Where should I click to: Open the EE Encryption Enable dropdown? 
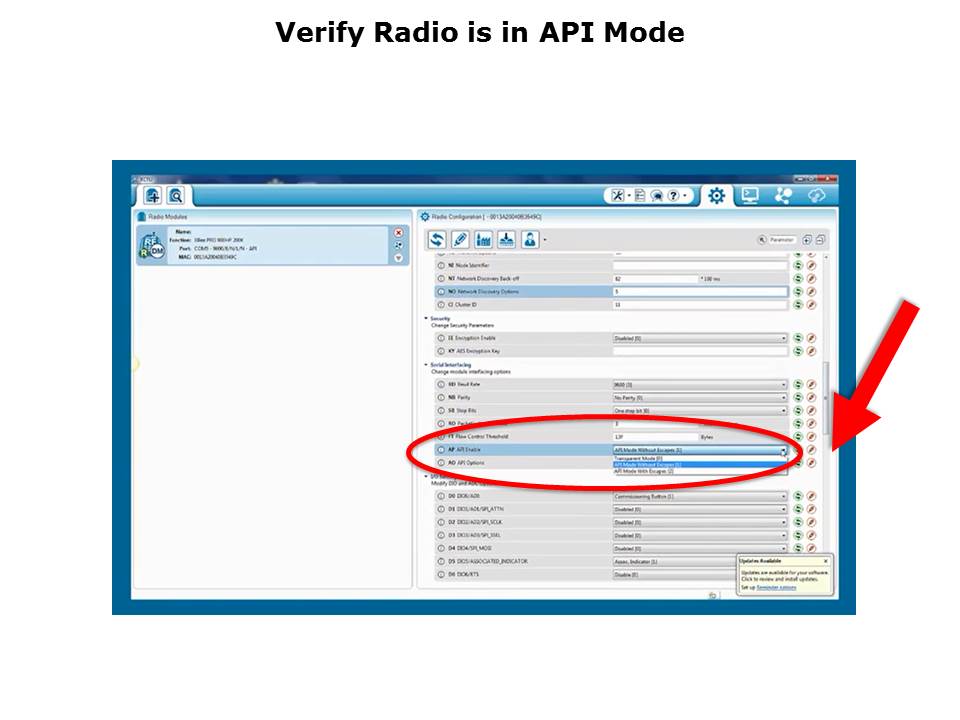[x=783, y=339]
